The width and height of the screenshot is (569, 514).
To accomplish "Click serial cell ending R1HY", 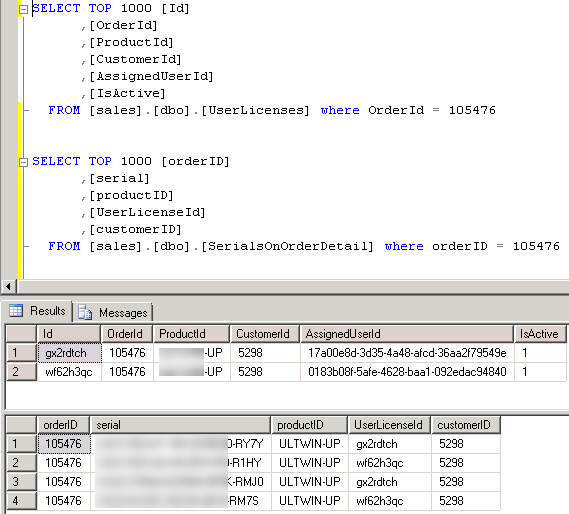I will click(181, 463).
